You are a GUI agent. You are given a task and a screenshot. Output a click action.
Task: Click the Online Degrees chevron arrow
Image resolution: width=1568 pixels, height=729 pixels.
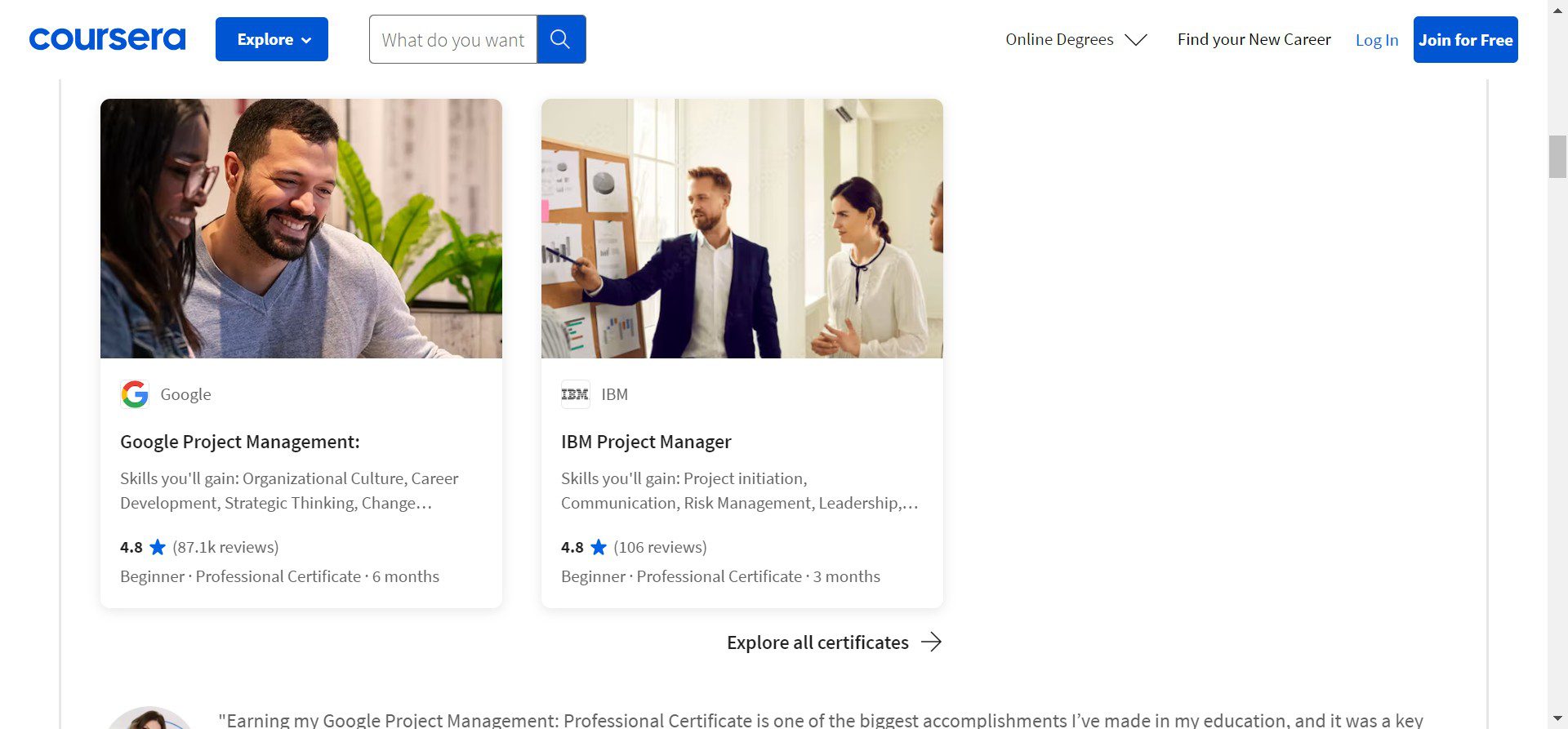(x=1136, y=39)
